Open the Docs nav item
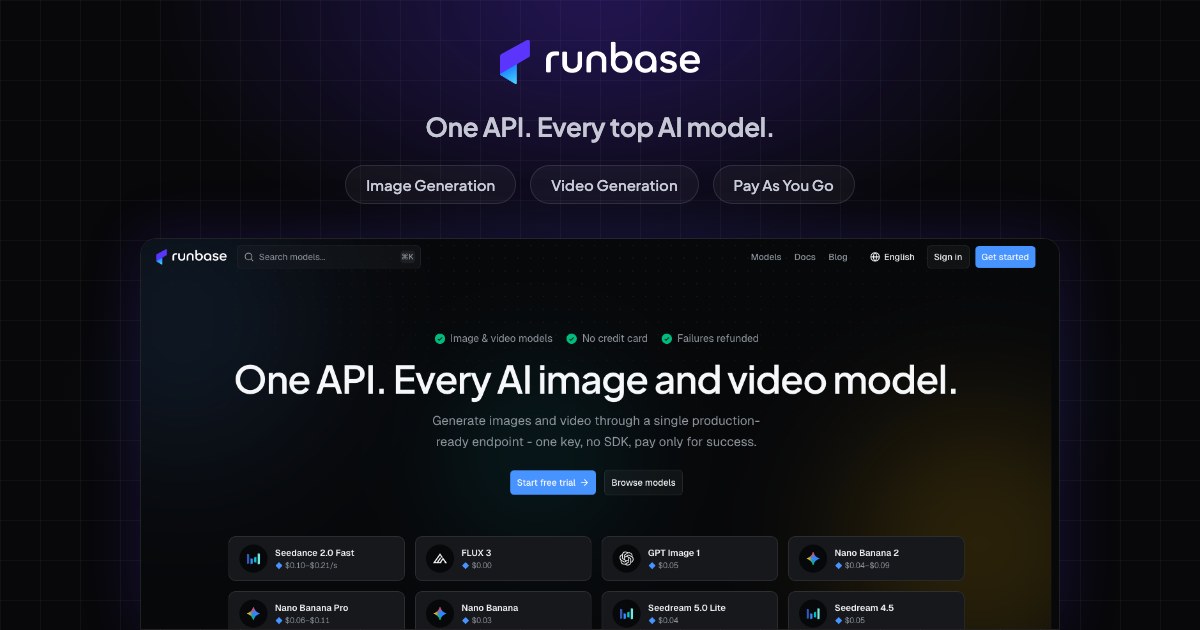This screenshot has width=1200, height=630. (805, 257)
